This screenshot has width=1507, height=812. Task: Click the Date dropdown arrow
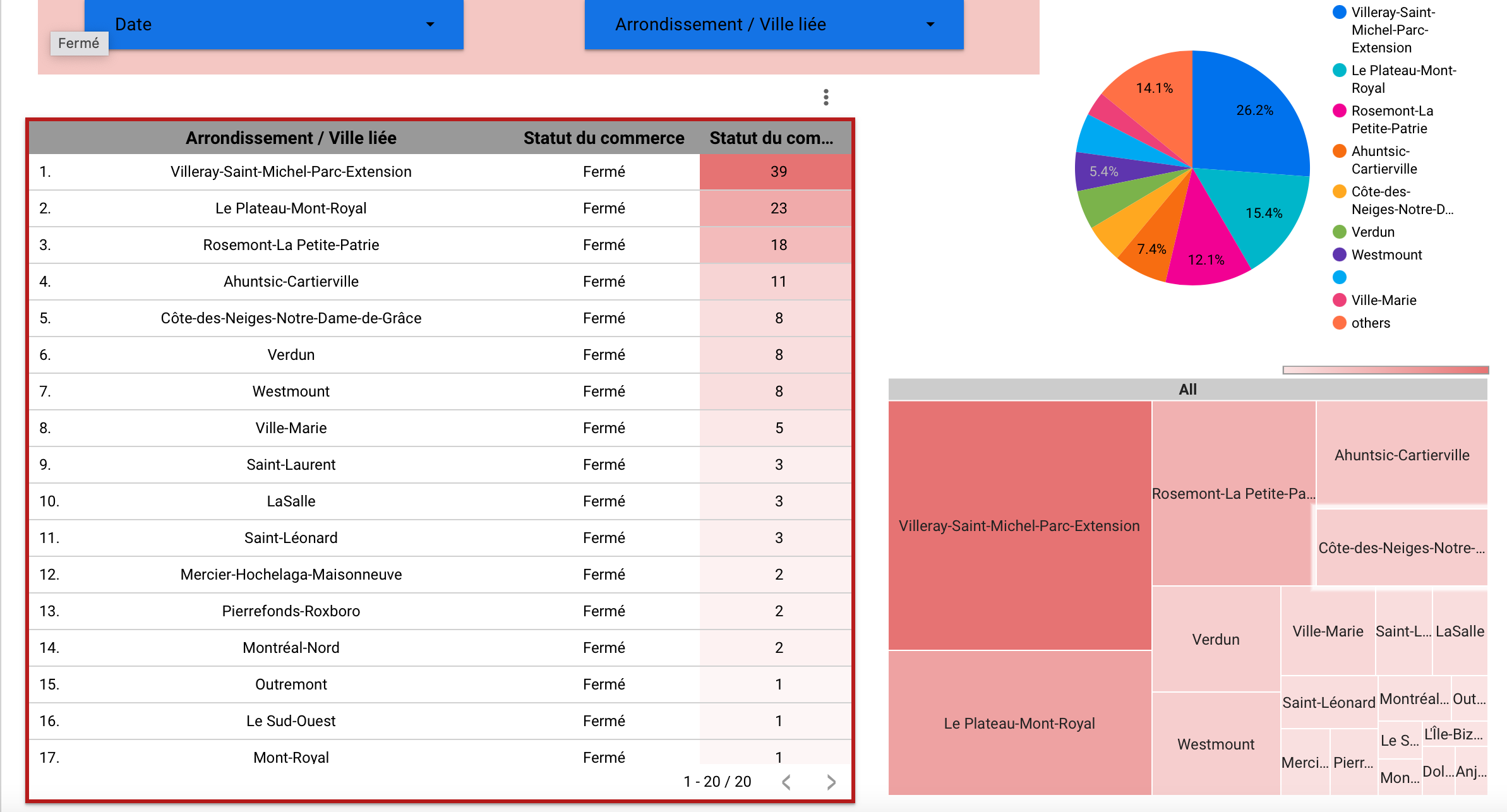pyautogui.click(x=430, y=25)
